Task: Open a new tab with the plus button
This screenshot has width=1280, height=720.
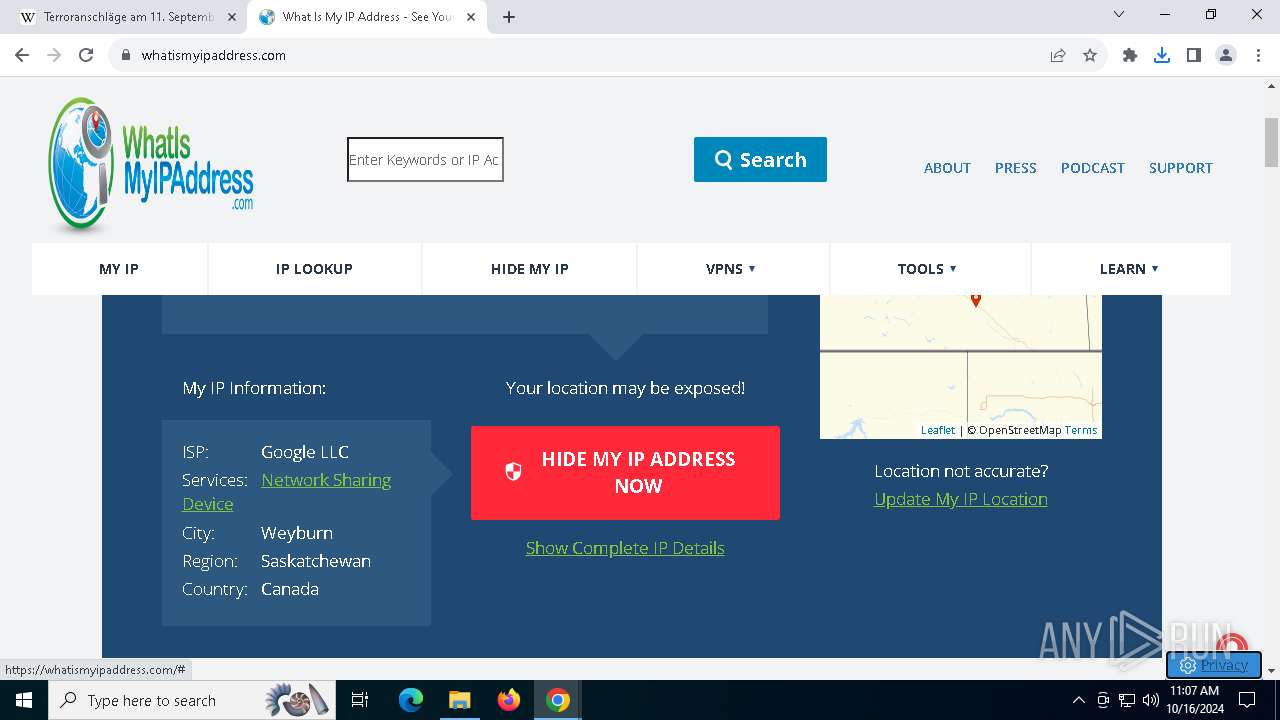Action: pyautogui.click(x=509, y=17)
